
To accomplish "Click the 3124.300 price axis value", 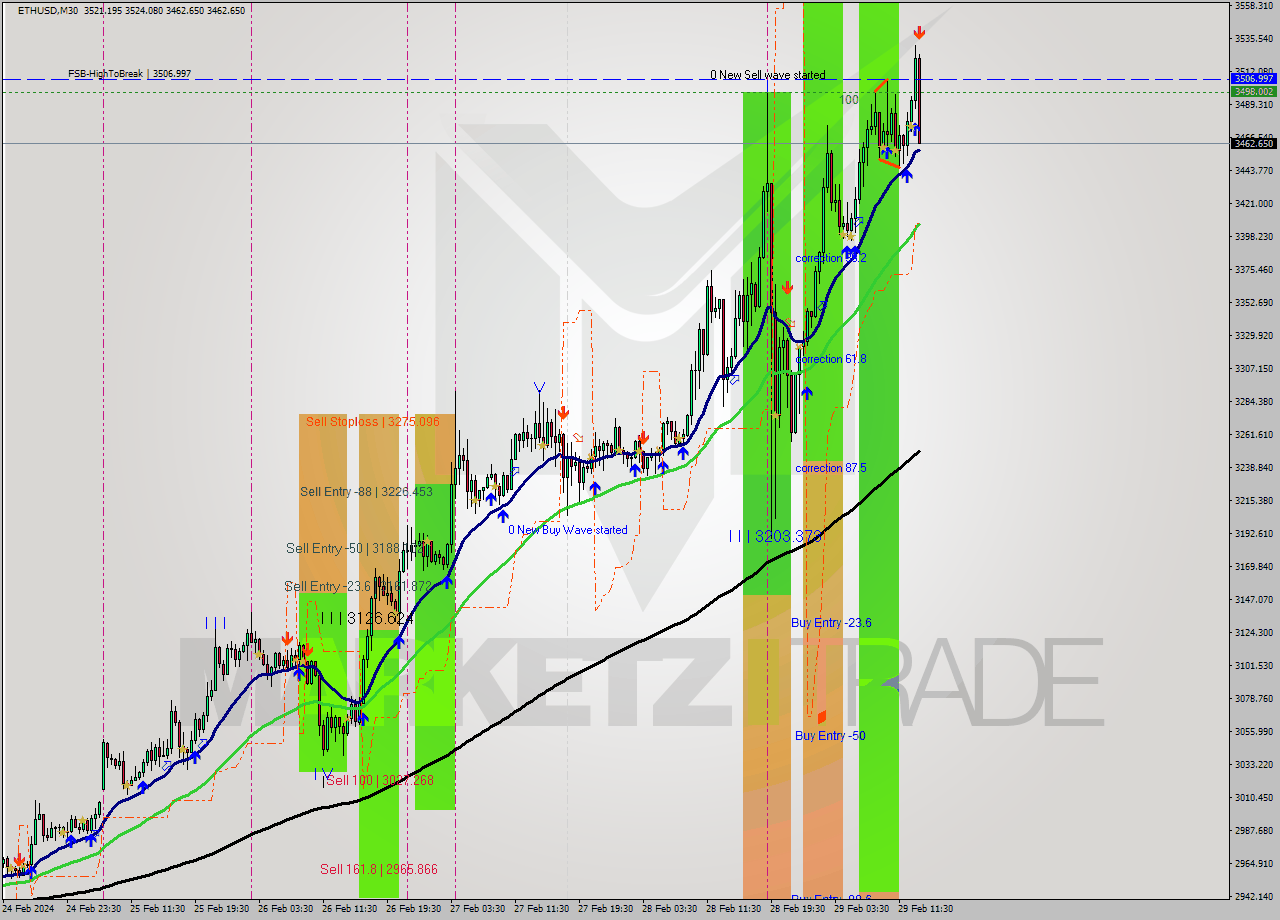I will (x=1253, y=633).
